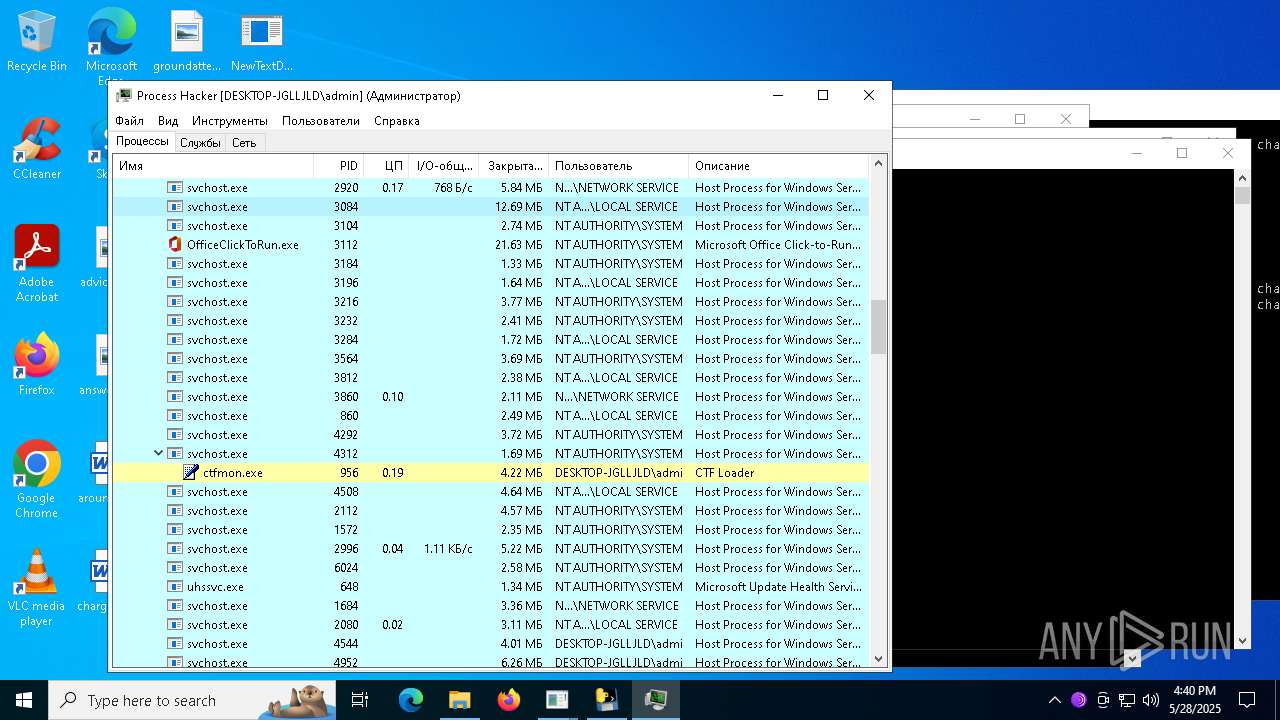
Task: Click the PID value 4508
Action: [346, 492]
